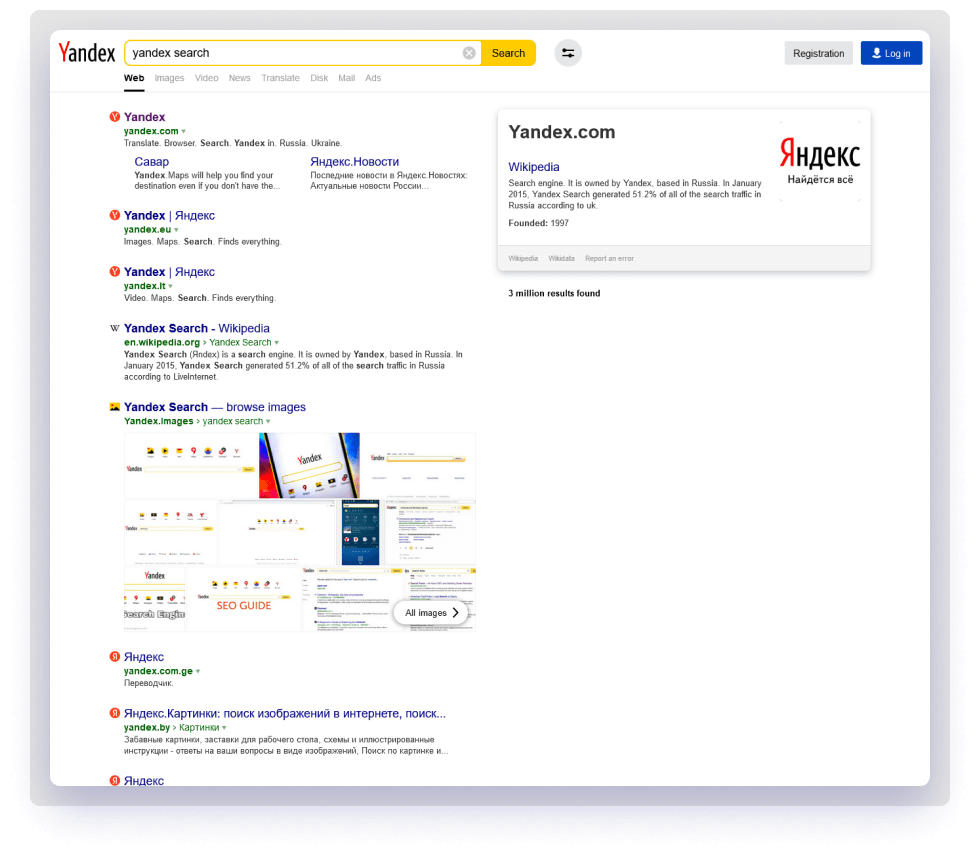
Task: Expand dropdown arrow after yandex.by Картинки
Action: 224,727
